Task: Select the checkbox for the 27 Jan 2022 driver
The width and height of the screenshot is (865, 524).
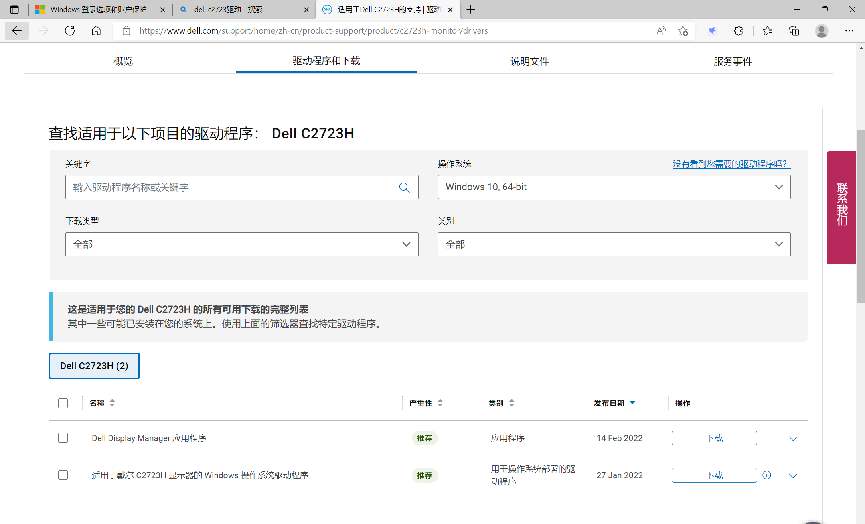Action: pyautogui.click(x=63, y=475)
